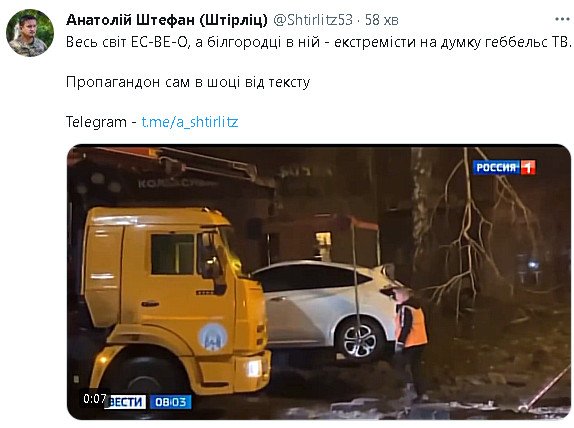Click the yellow truck's front headlight
574x428 pixels.
coord(253,368)
